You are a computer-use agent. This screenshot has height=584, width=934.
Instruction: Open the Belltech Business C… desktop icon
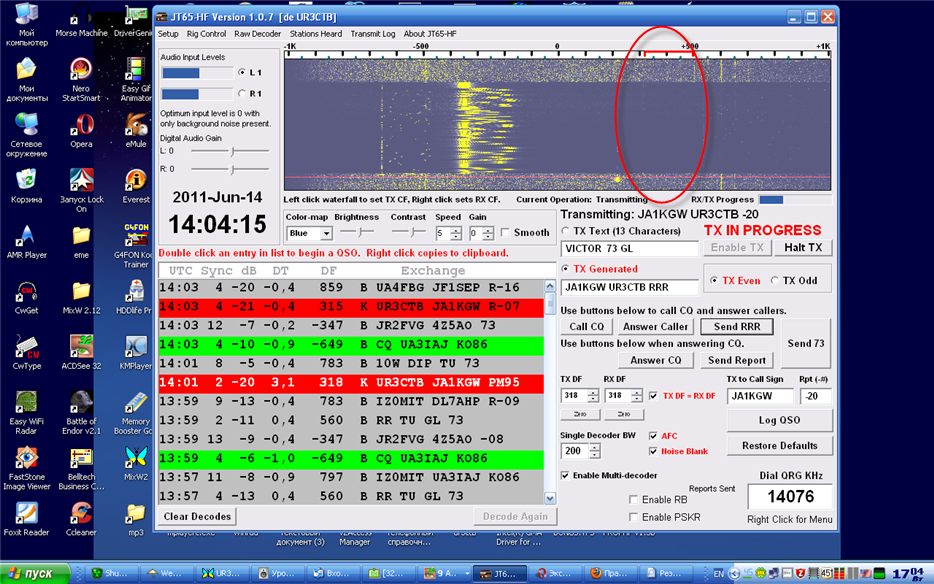click(81, 468)
